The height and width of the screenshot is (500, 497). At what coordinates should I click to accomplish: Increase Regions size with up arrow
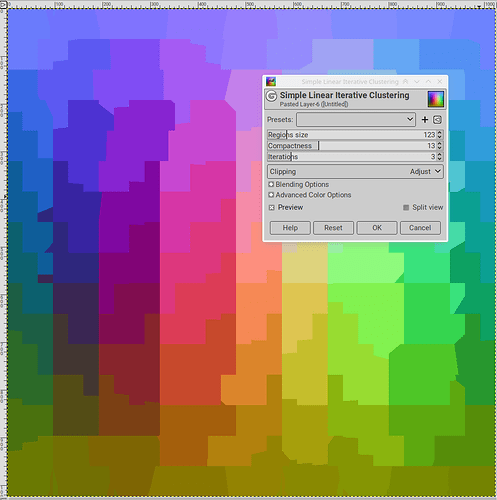coord(440,132)
